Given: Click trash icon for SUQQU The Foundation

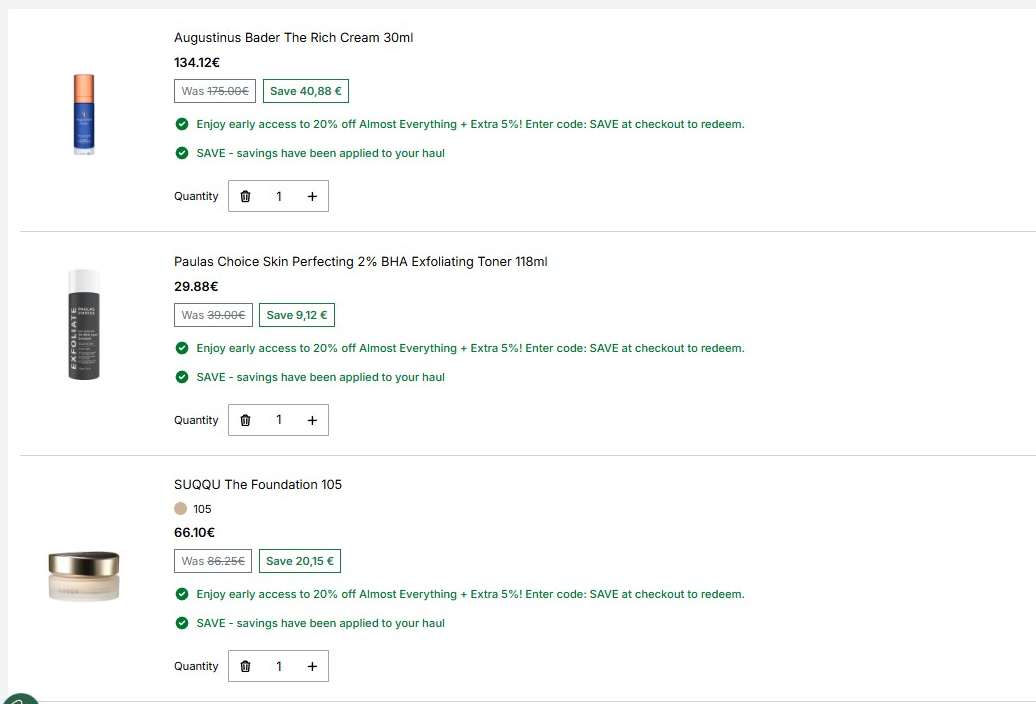Looking at the screenshot, I should 245,666.
